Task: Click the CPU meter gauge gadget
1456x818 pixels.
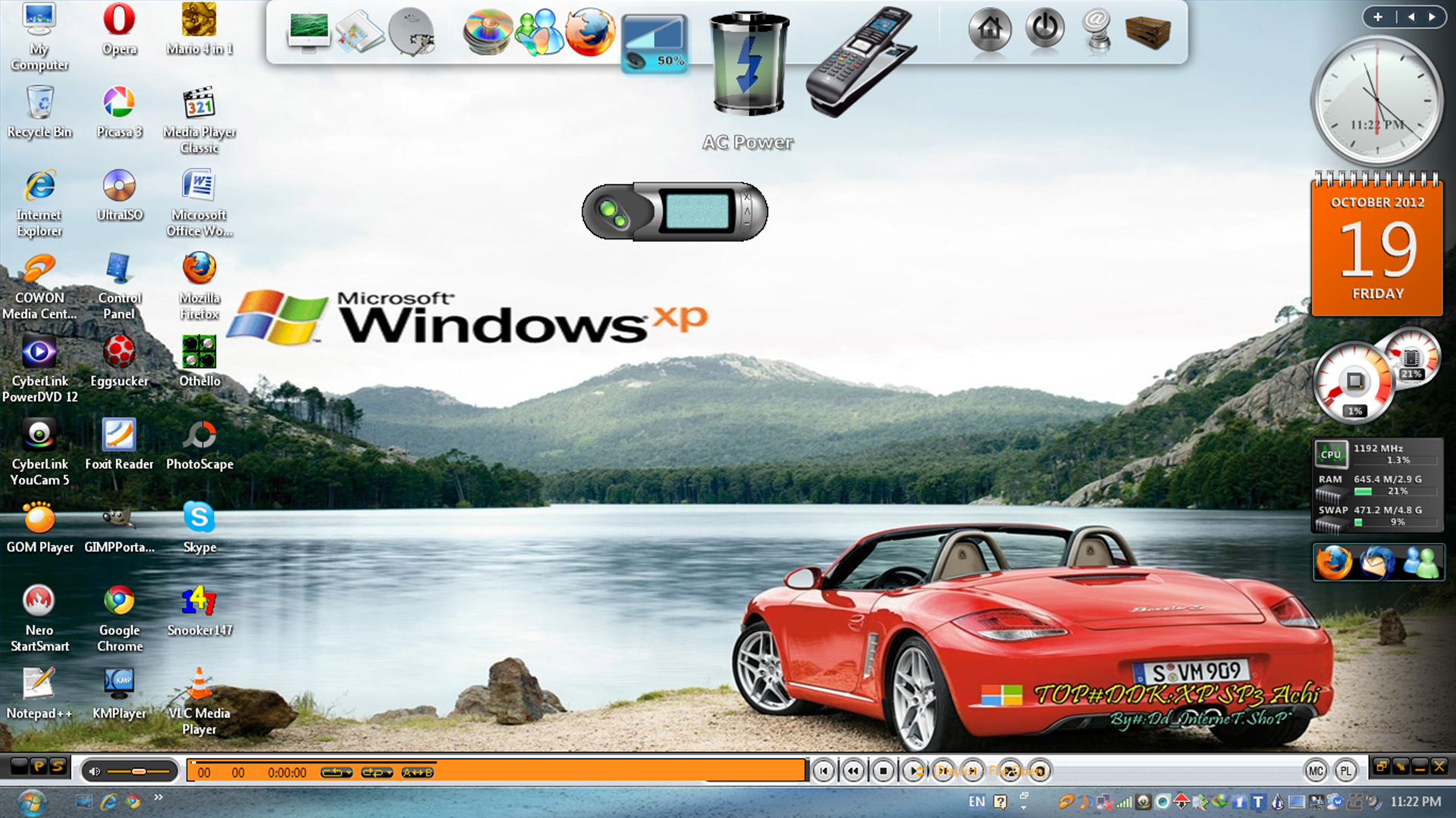Action: click(x=1354, y=382)
